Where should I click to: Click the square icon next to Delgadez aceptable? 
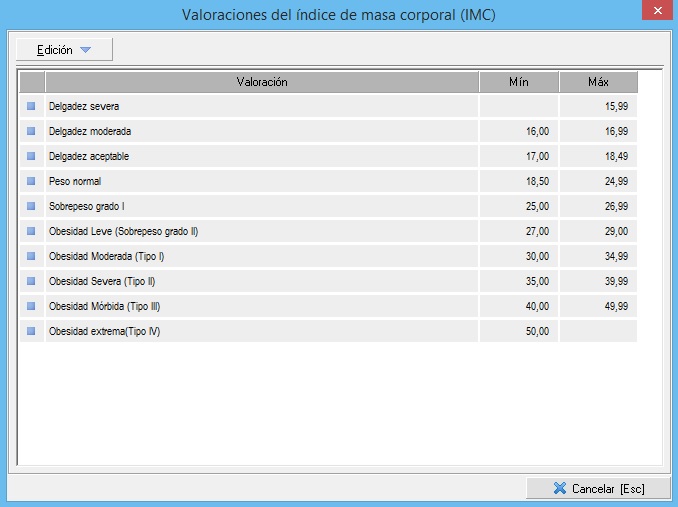tap(31, 156)
